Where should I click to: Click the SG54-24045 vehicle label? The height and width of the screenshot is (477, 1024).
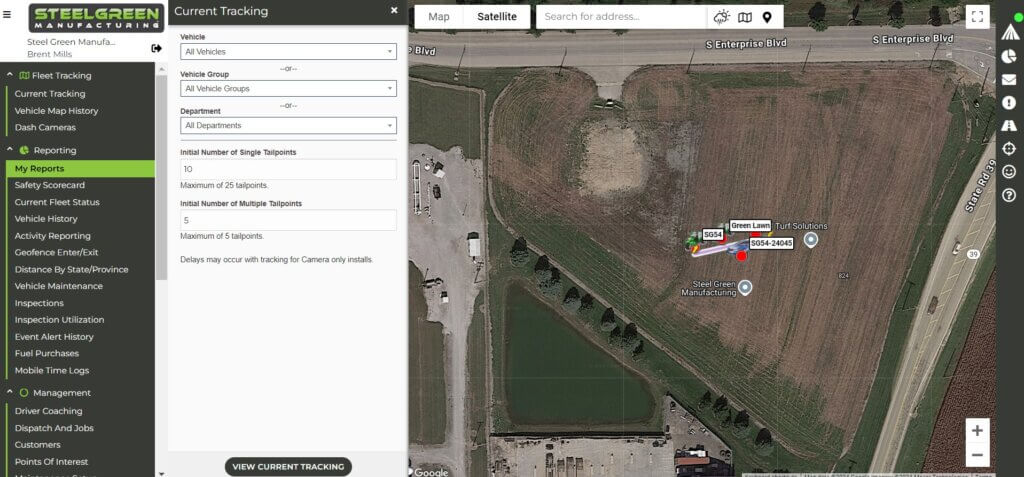click(771, 243)
